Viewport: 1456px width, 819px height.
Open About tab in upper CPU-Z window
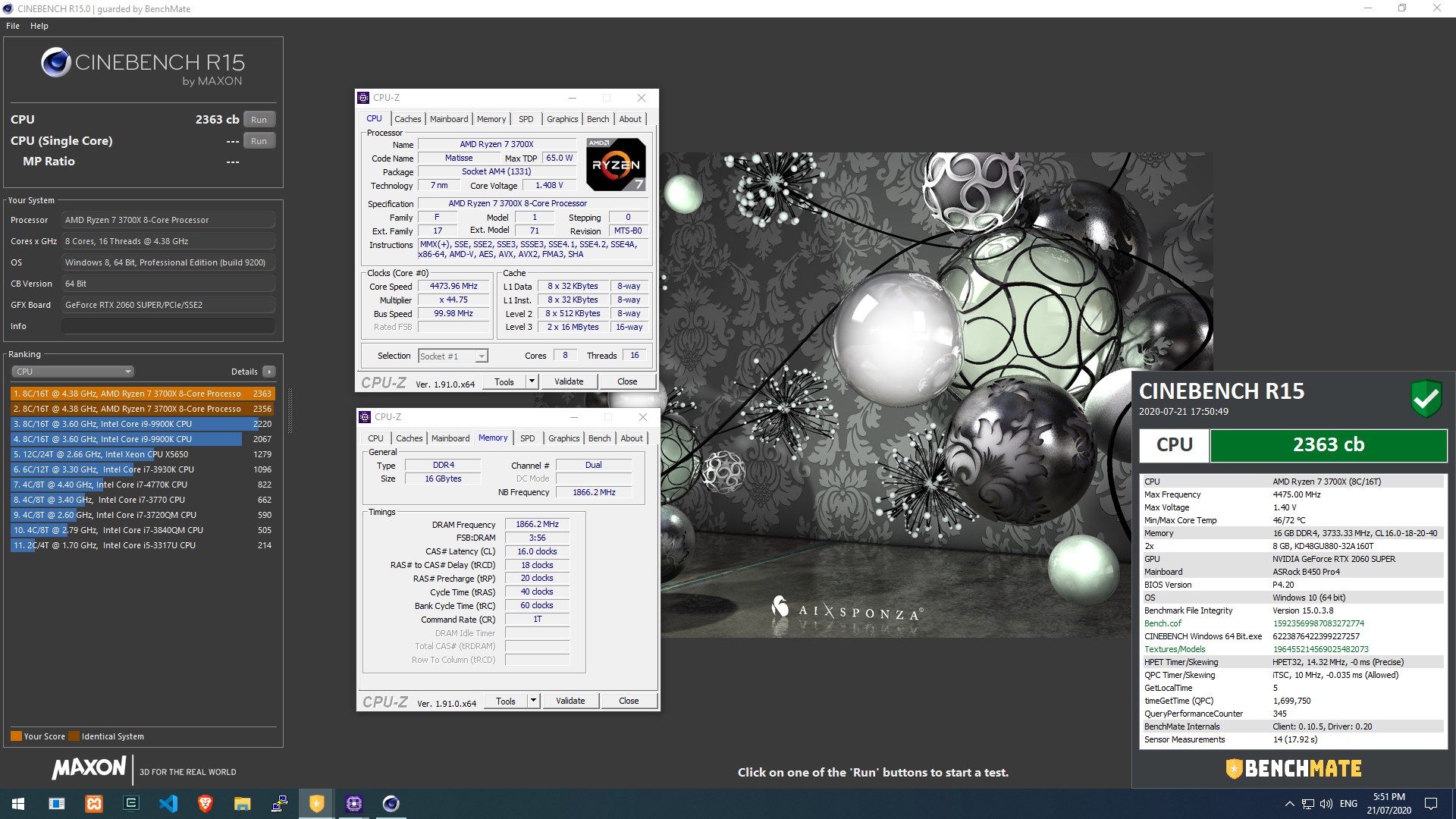[x=630, y=119]
